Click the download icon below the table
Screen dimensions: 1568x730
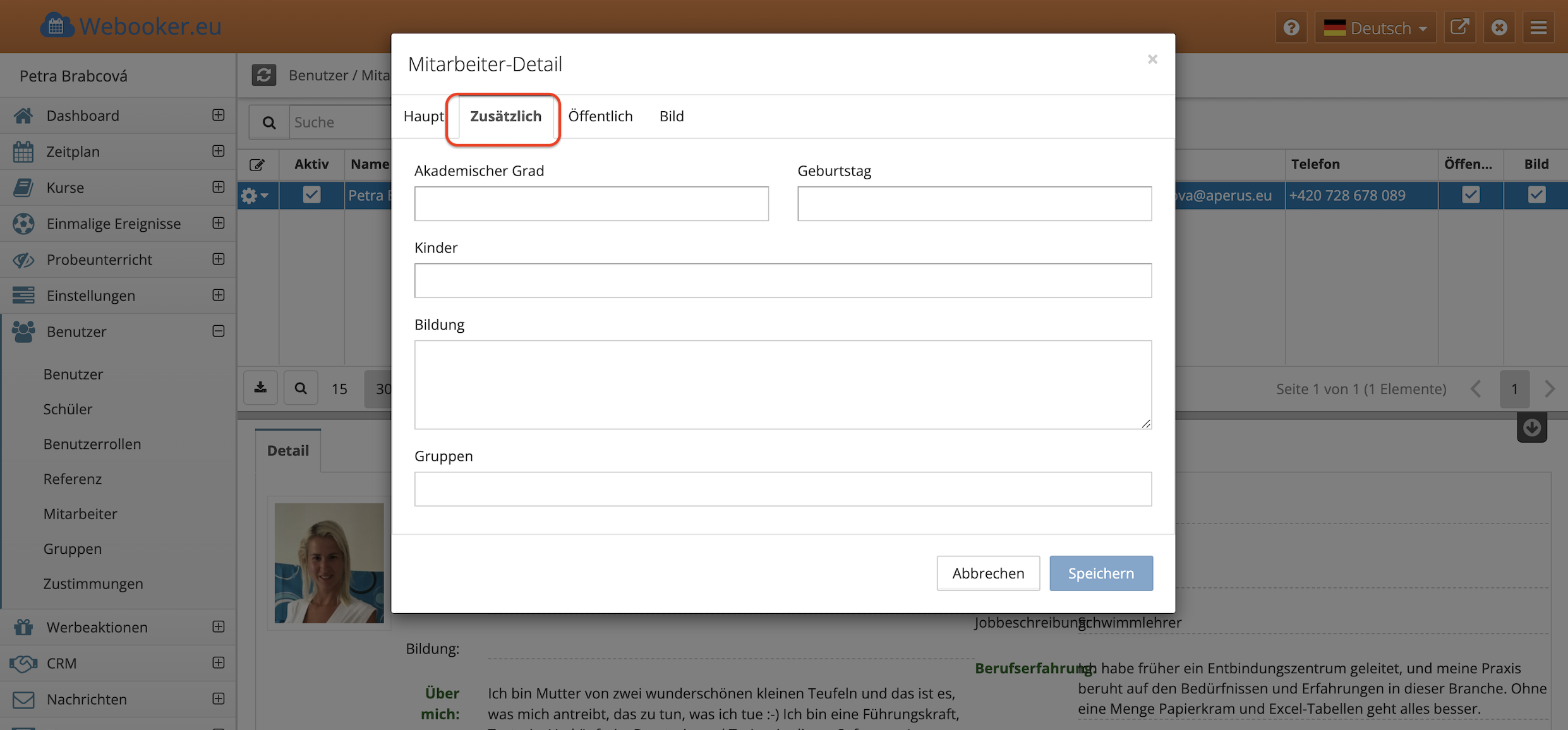(260, 388)
